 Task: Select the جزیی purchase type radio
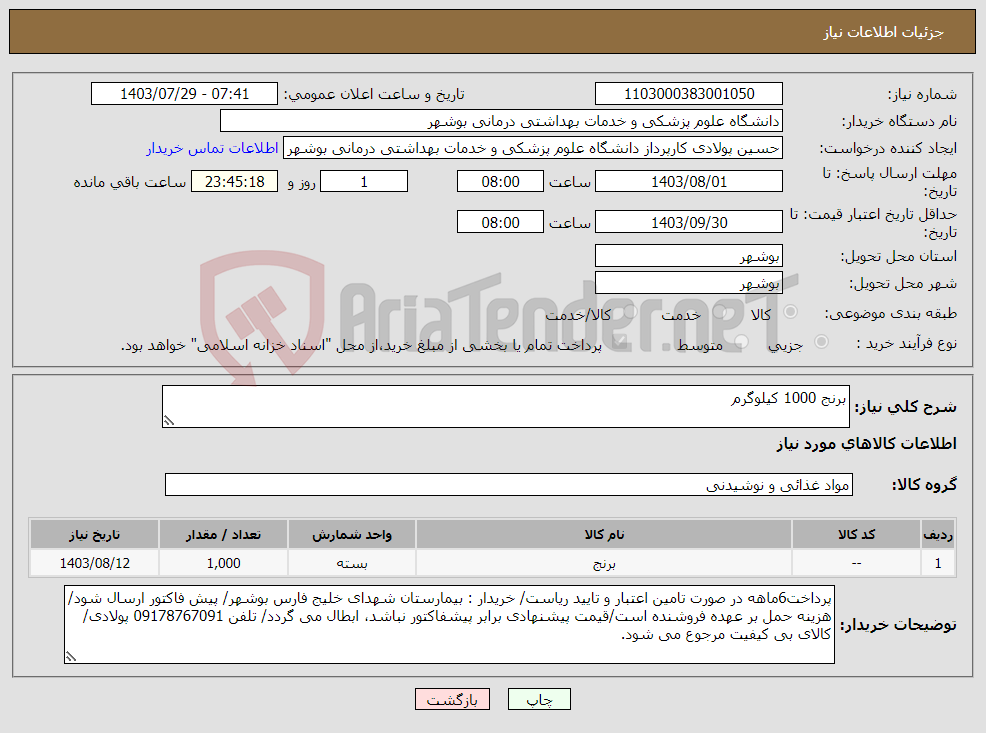[821, 342]
